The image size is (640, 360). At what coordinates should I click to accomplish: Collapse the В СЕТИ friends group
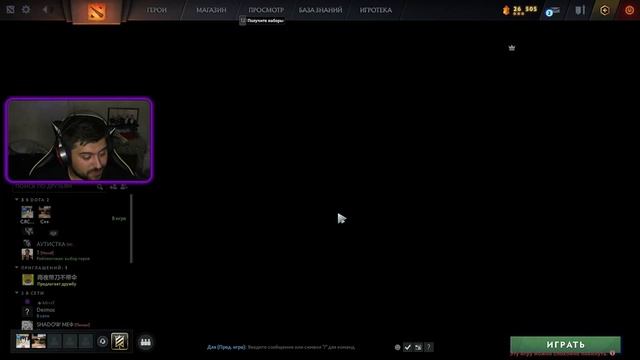point(17,293)
